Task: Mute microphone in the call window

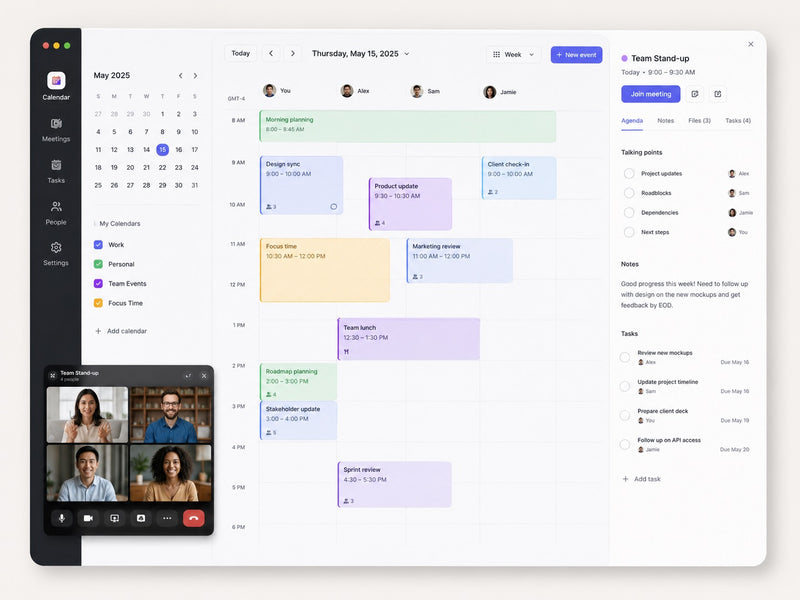Action: (62, 518)
